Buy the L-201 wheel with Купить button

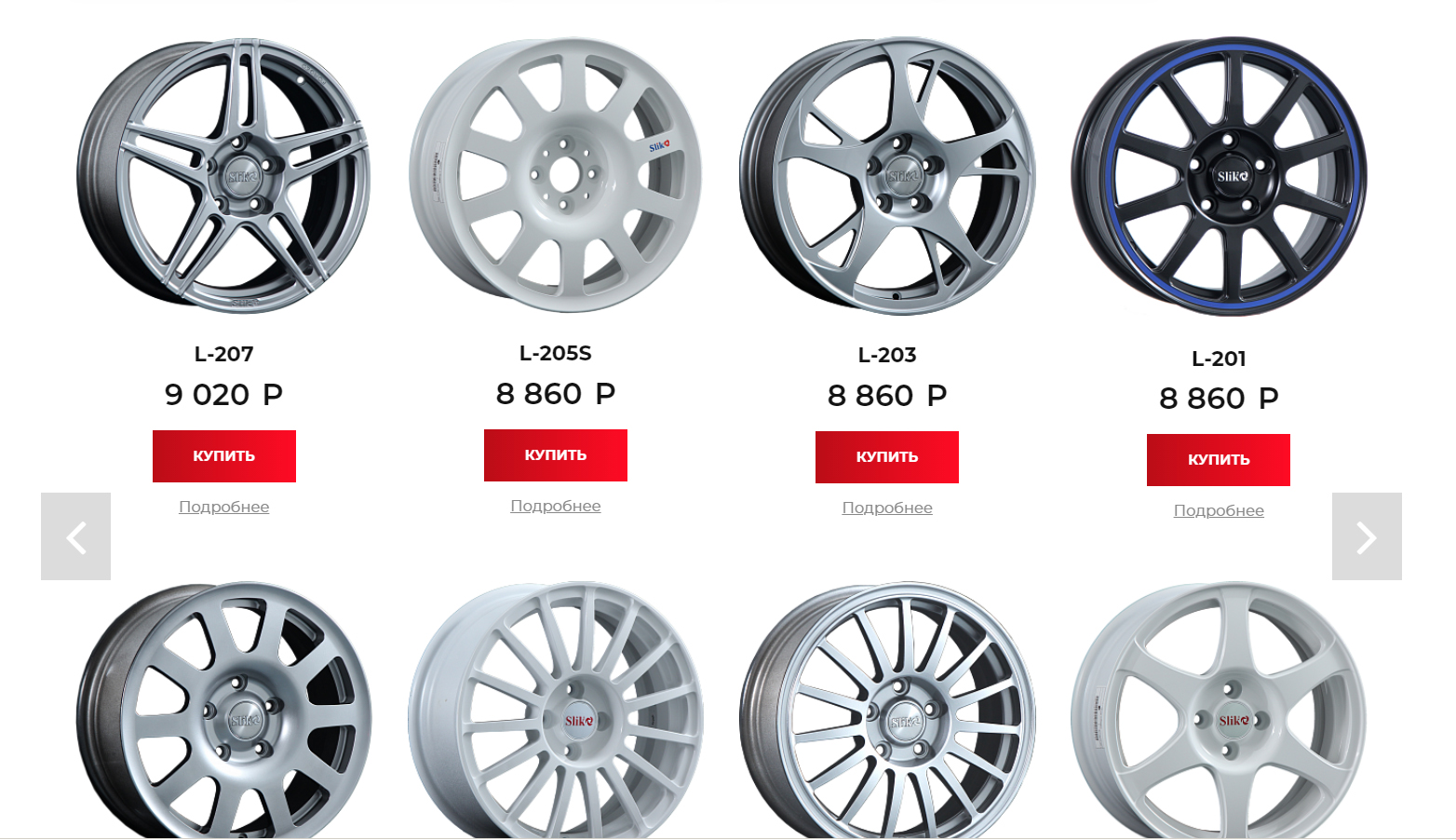coord(1219,460)
